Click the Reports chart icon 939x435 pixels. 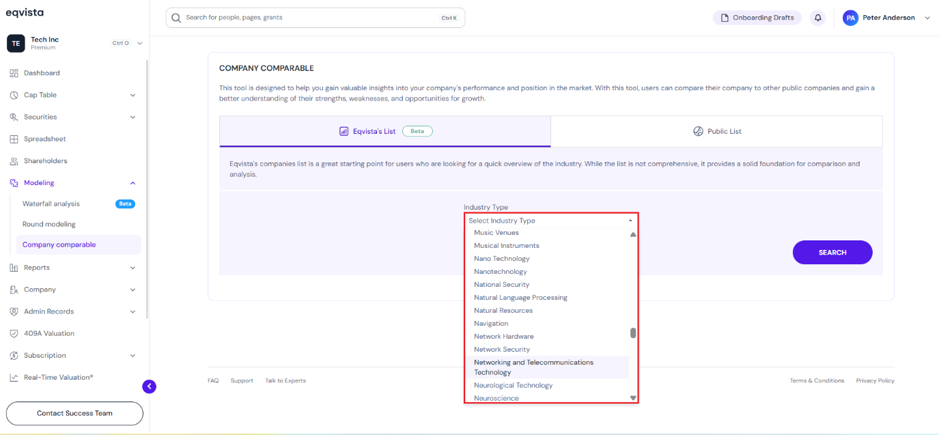(14, 268)
